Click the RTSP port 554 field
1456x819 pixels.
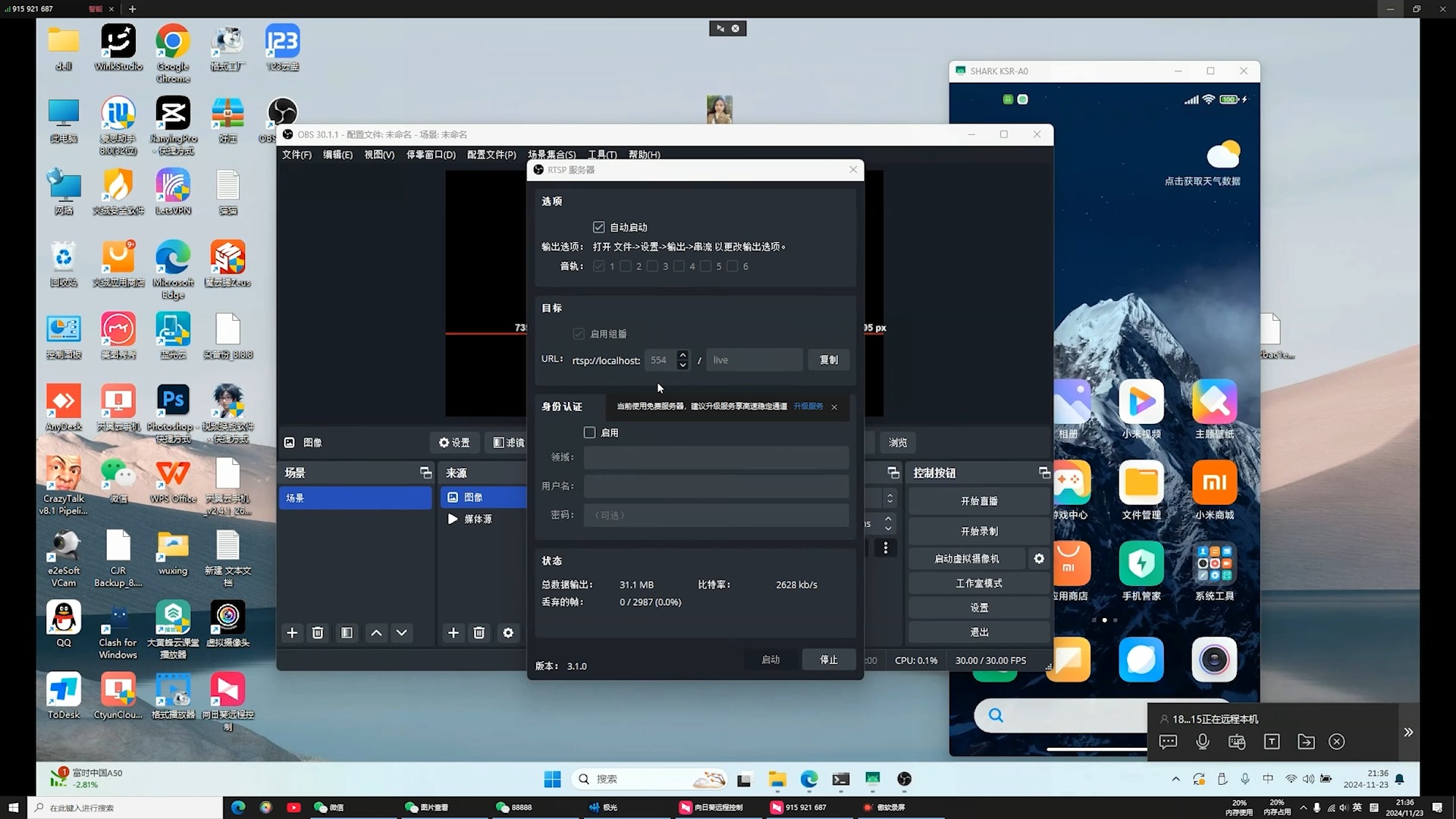pos(660,360)
